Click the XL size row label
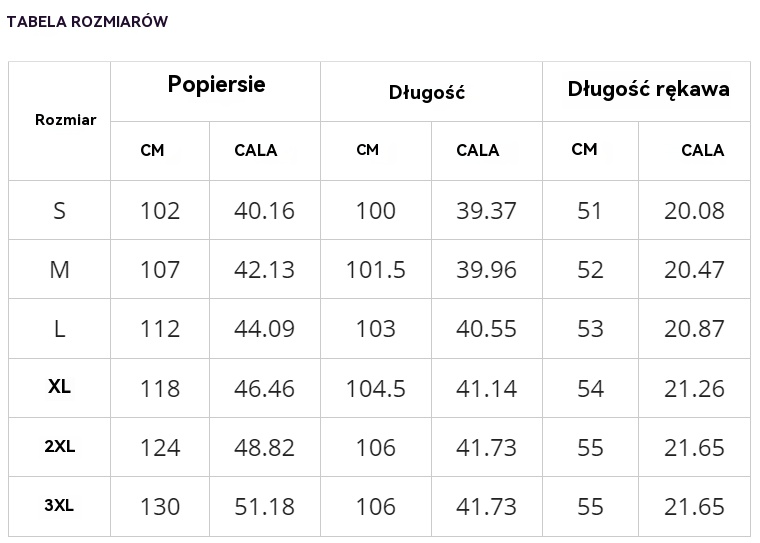The image size is (760, 543). pyautogui.click(x=60, y=387)
